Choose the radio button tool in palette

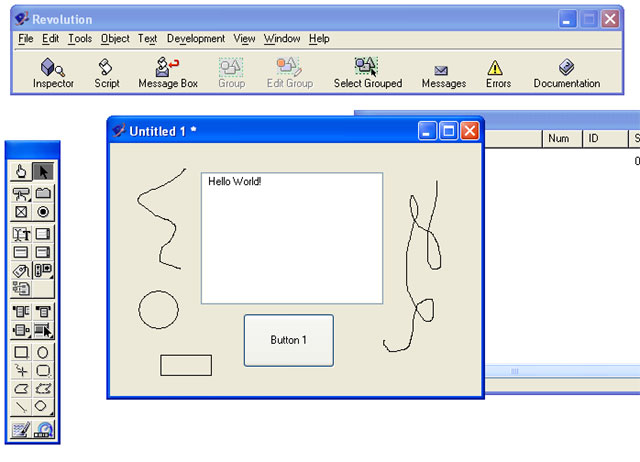(43, 212)
